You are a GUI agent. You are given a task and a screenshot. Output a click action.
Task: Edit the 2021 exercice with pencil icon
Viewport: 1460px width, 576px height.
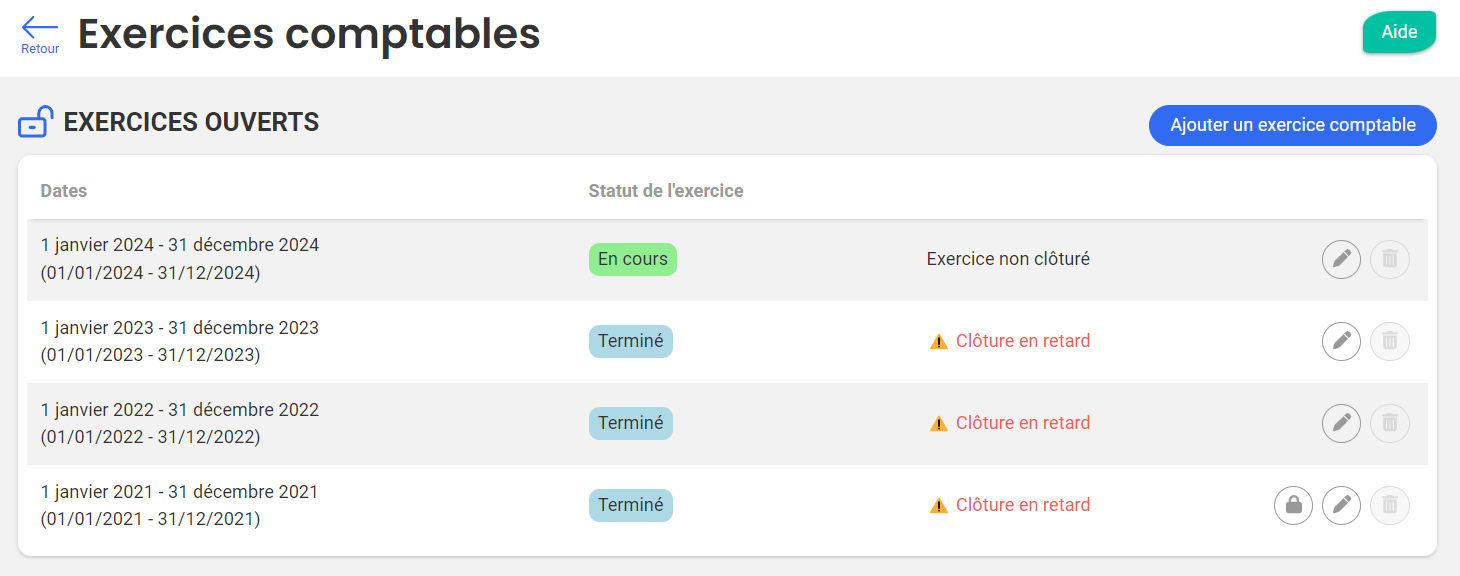pyautogui.click(x=1341, y=505)
